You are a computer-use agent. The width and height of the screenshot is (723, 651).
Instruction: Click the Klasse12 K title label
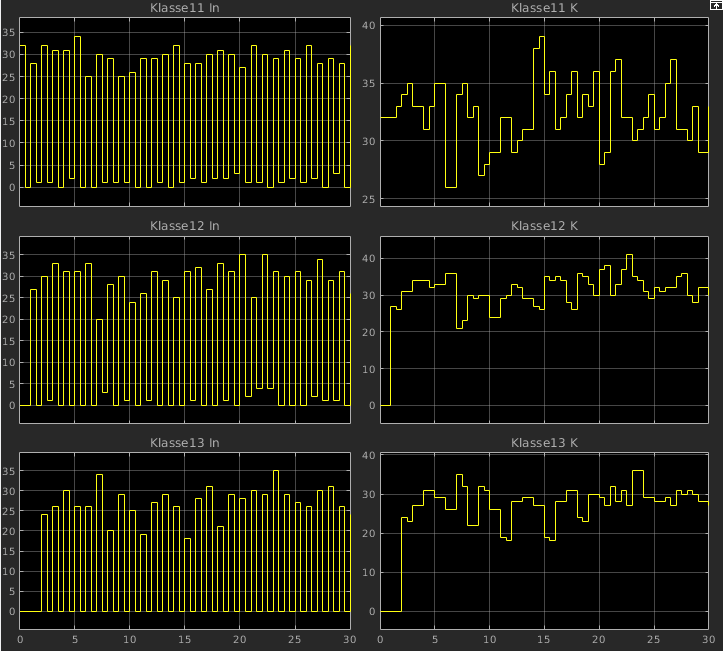click(x=544, y=225)
